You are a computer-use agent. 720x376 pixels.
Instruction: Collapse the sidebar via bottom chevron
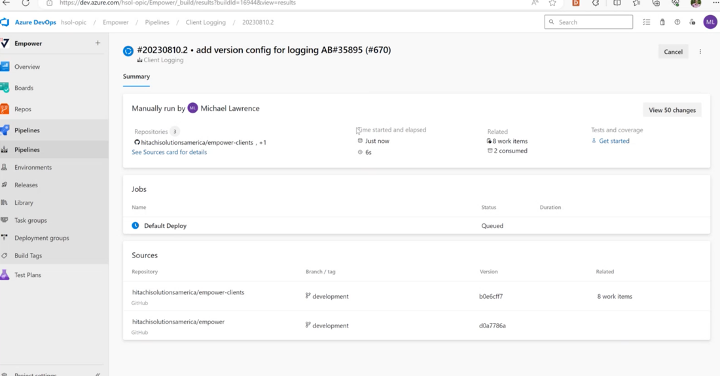click(98, 374)
